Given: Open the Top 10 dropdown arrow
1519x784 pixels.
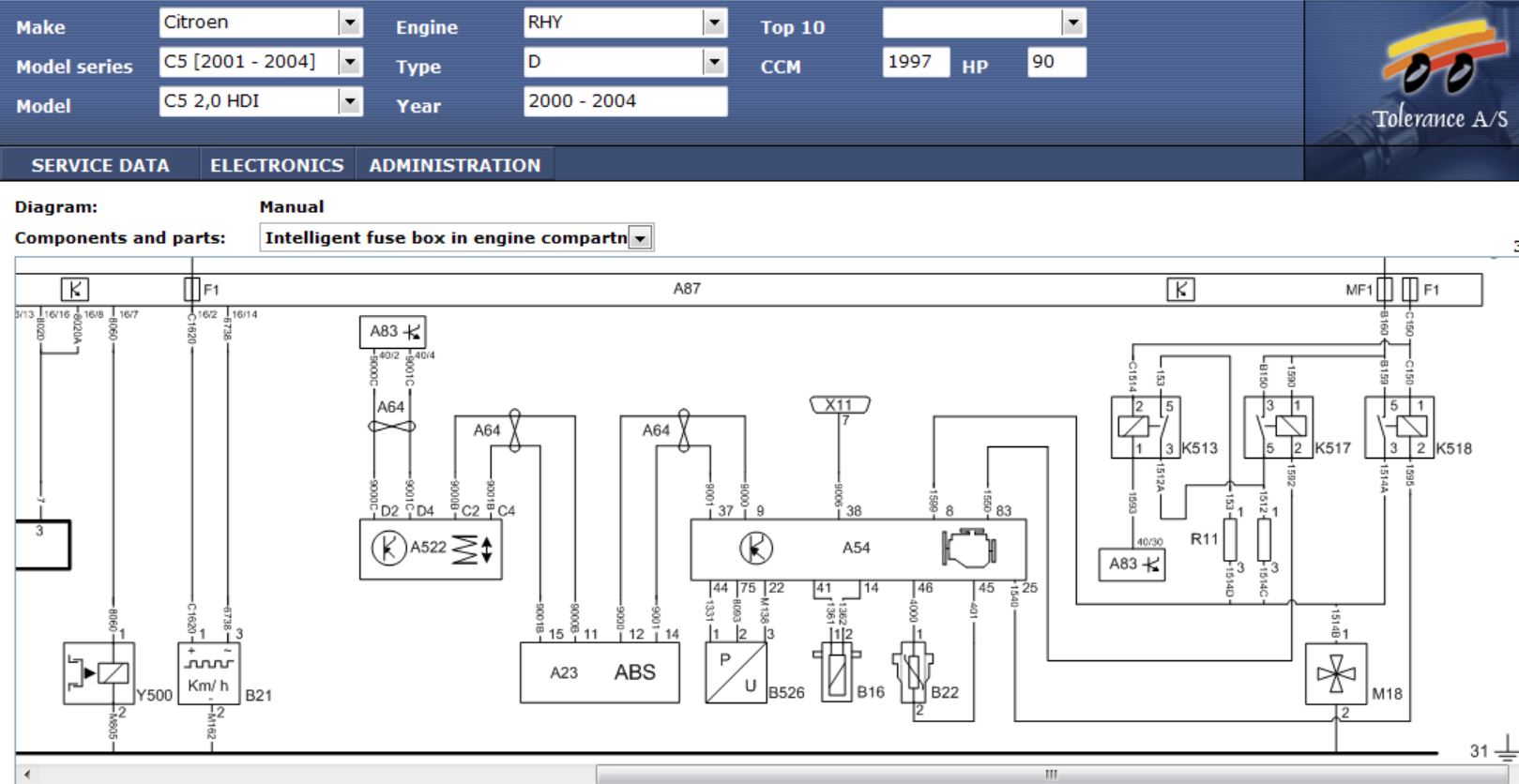Looking at the screenshot, I should pyautogui.click(x=1072, y=23).
